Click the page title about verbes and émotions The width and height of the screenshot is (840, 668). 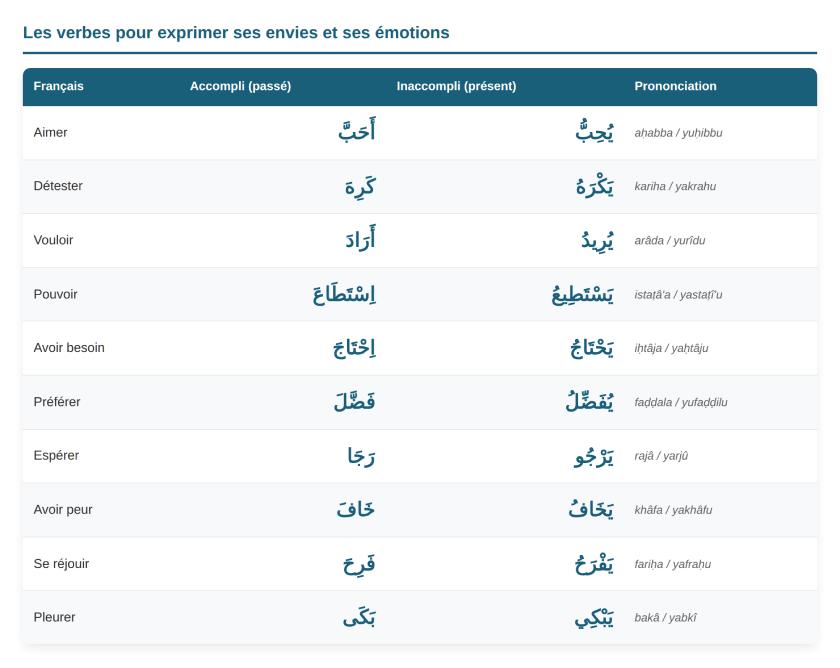[236, 33]
